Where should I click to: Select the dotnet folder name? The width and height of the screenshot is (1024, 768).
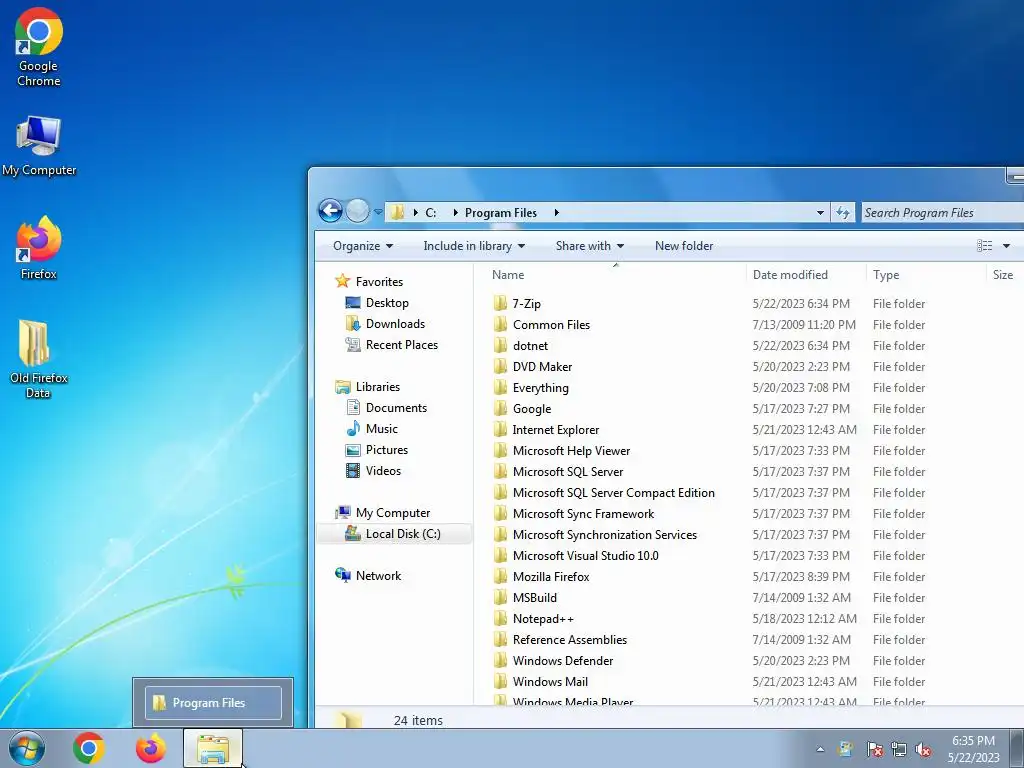tap(530, 345)
